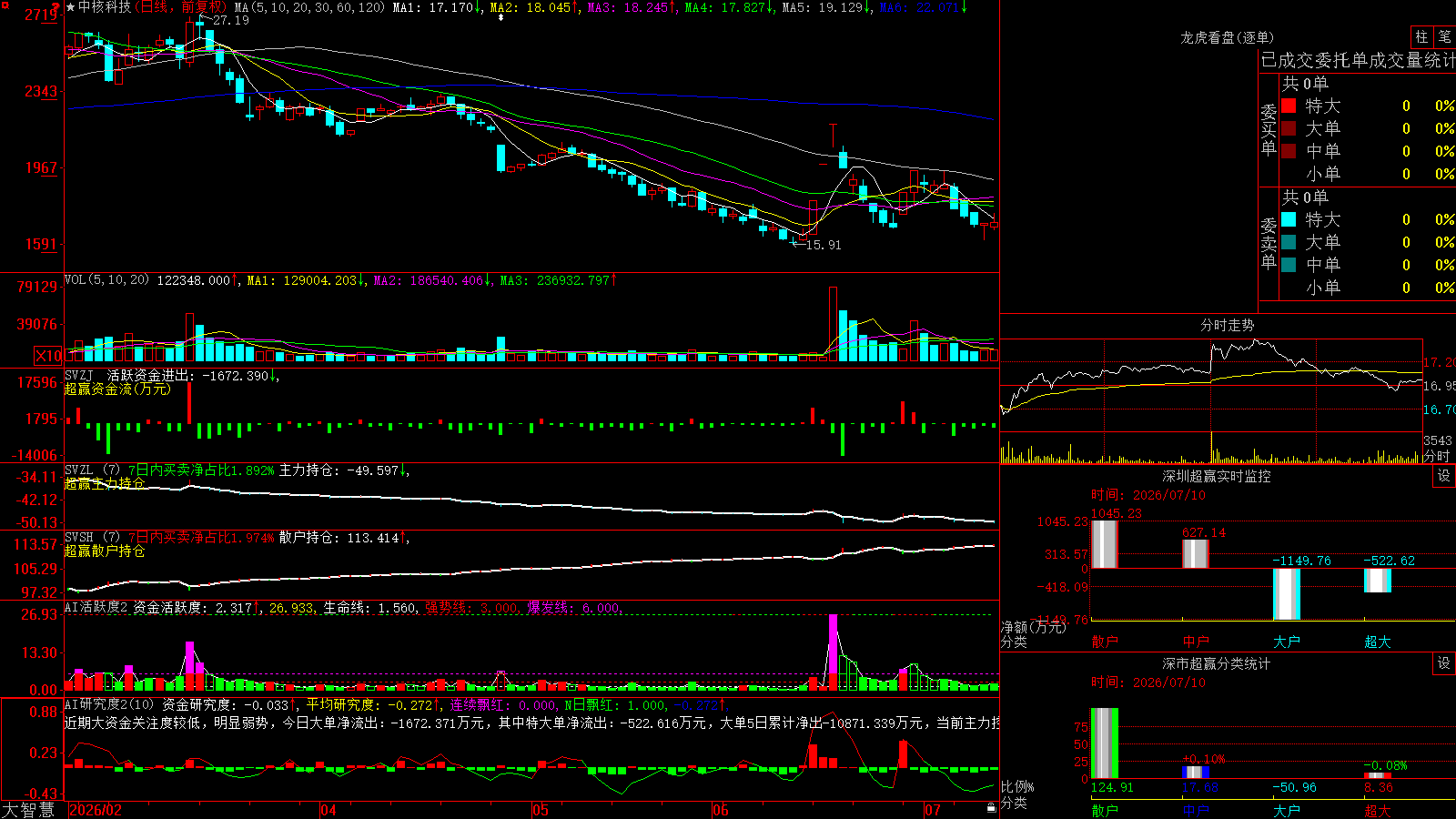Click the lock icon on the timeline
1456x819 pixels.
tap(992, 807)
